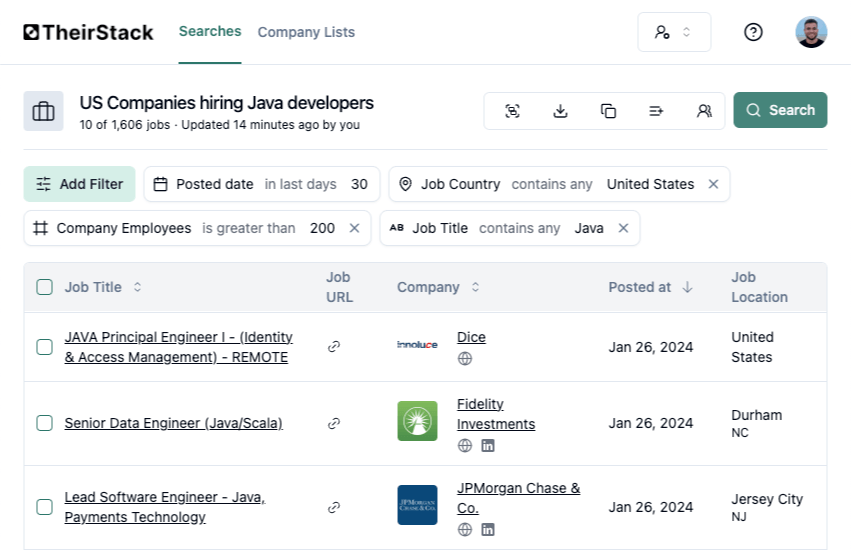The height and width of the screenshot is (550, 851).
Task: Open job URL icon for Dice row
Action: click(x=334, y=346)
